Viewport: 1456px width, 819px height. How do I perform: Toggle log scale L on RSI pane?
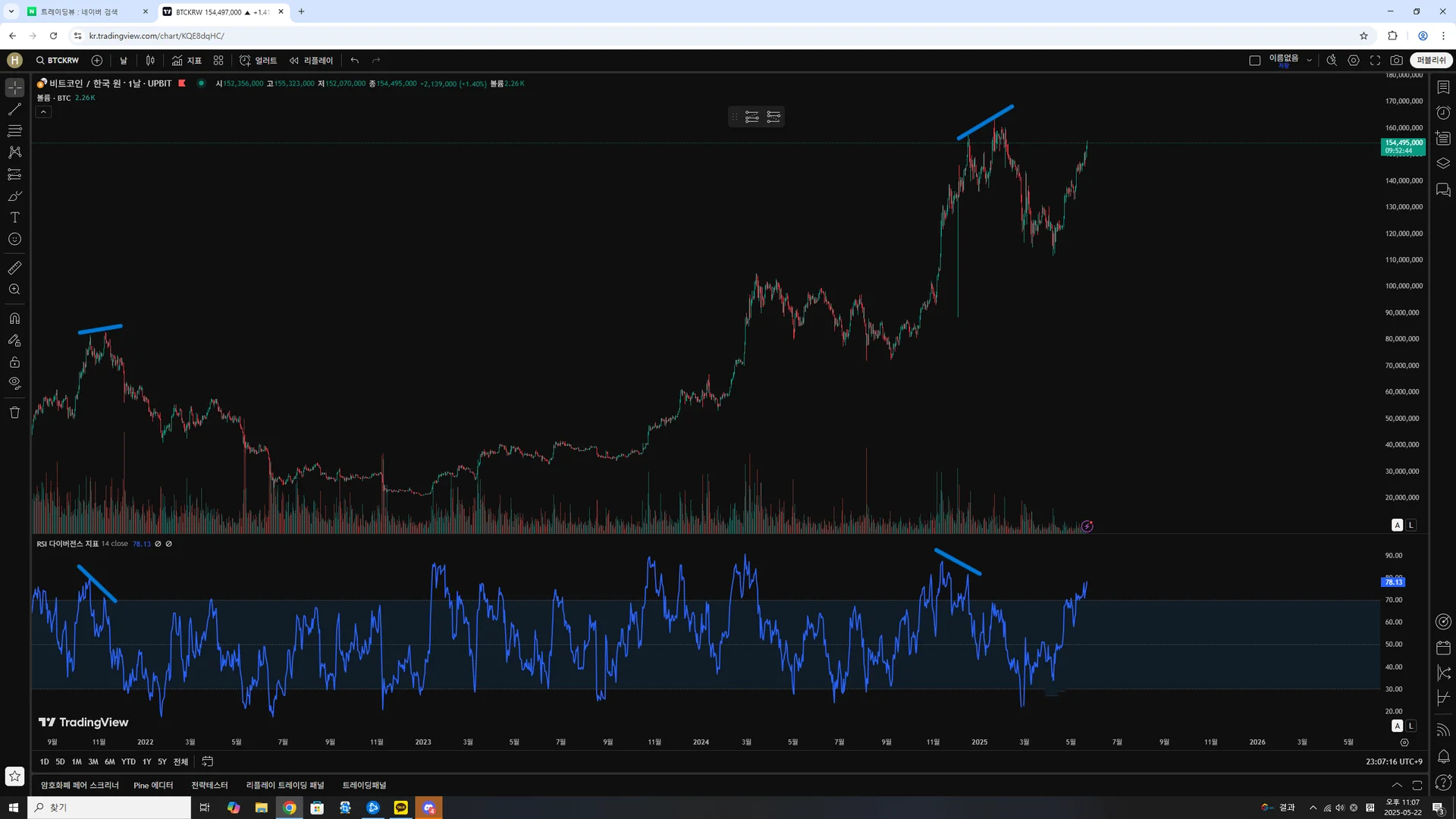1410,726
